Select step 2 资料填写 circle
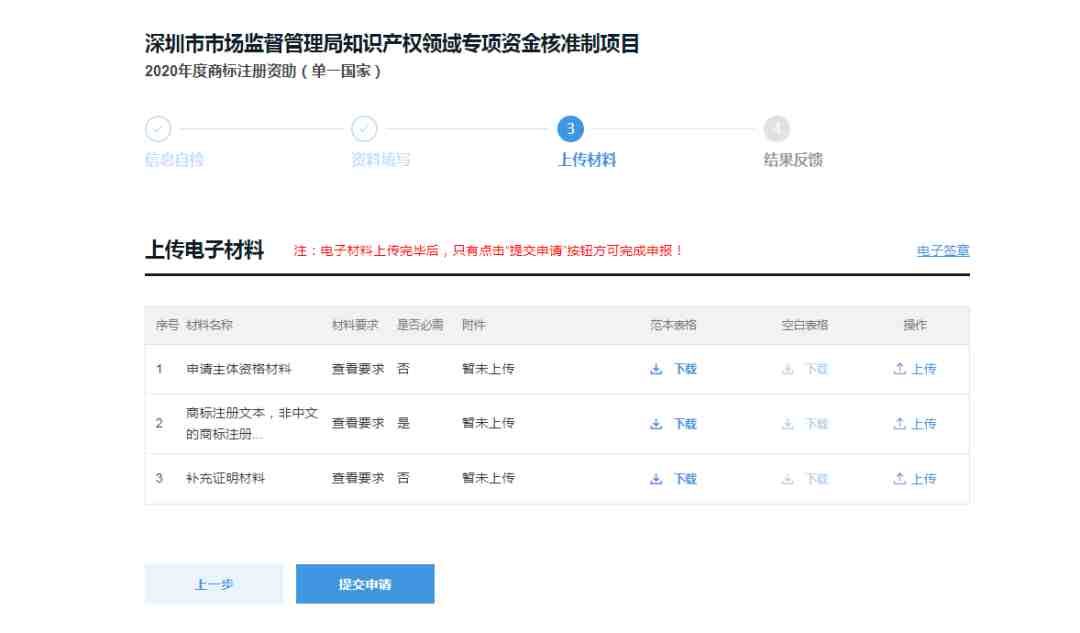Screen dimensions: 1080x633 pos(364,129)
